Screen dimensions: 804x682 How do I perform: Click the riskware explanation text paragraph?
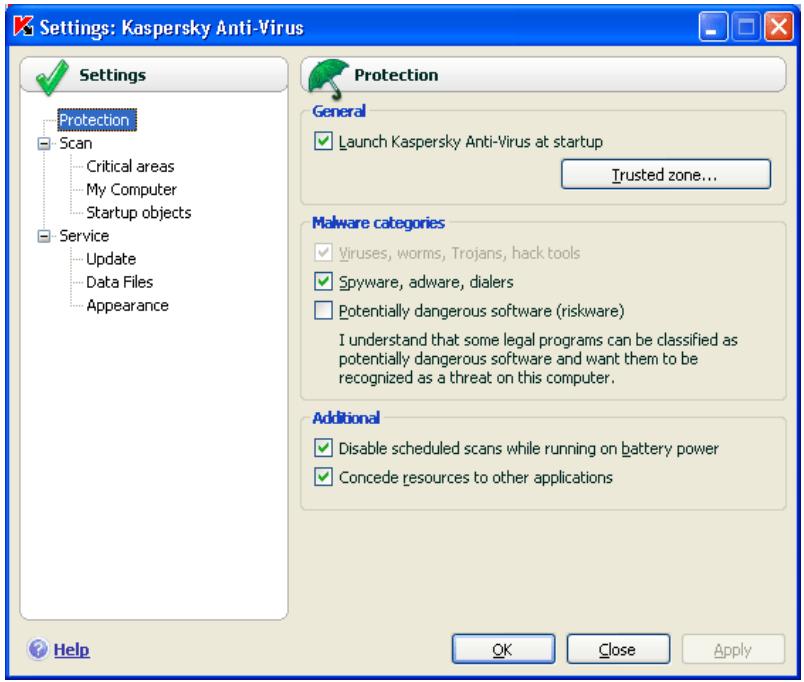[537, 358]
